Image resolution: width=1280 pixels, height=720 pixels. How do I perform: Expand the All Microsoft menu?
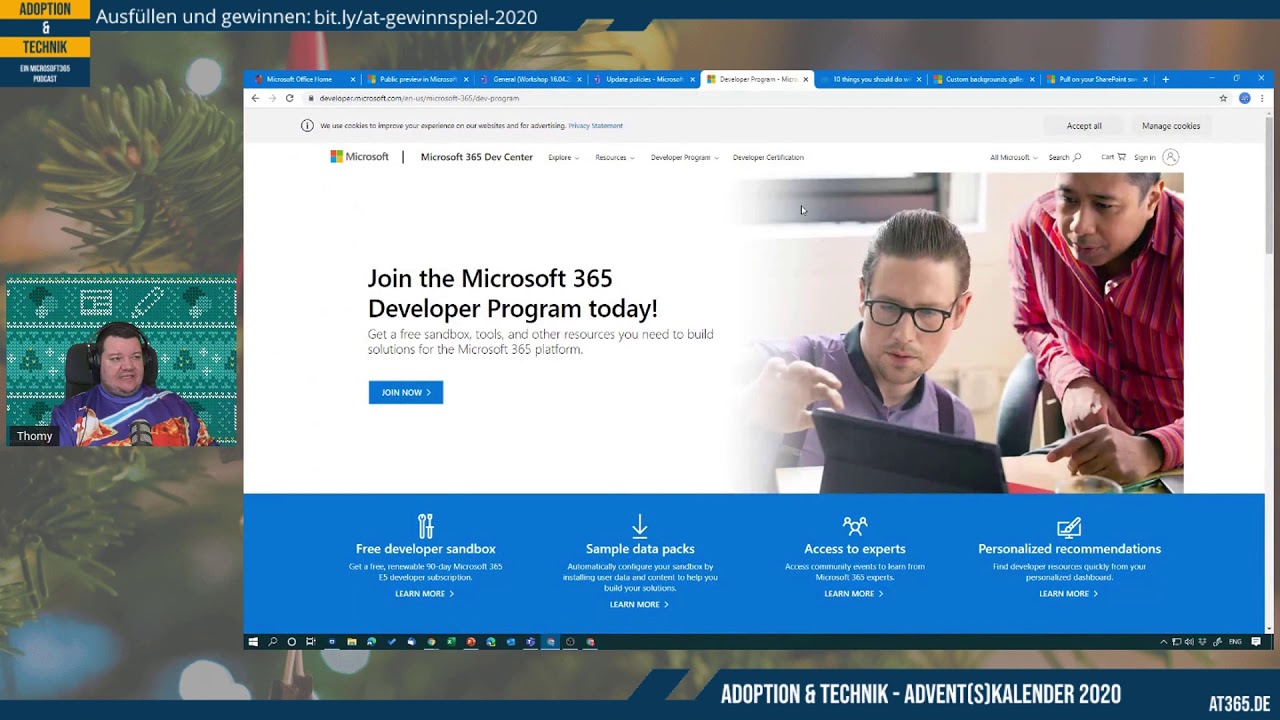(x=1013, y=157)
